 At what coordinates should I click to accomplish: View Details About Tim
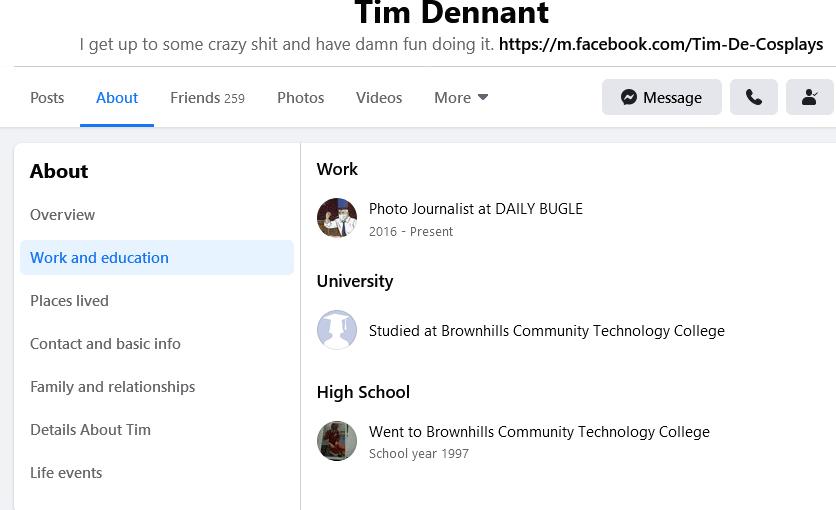[x=91, y=430]
